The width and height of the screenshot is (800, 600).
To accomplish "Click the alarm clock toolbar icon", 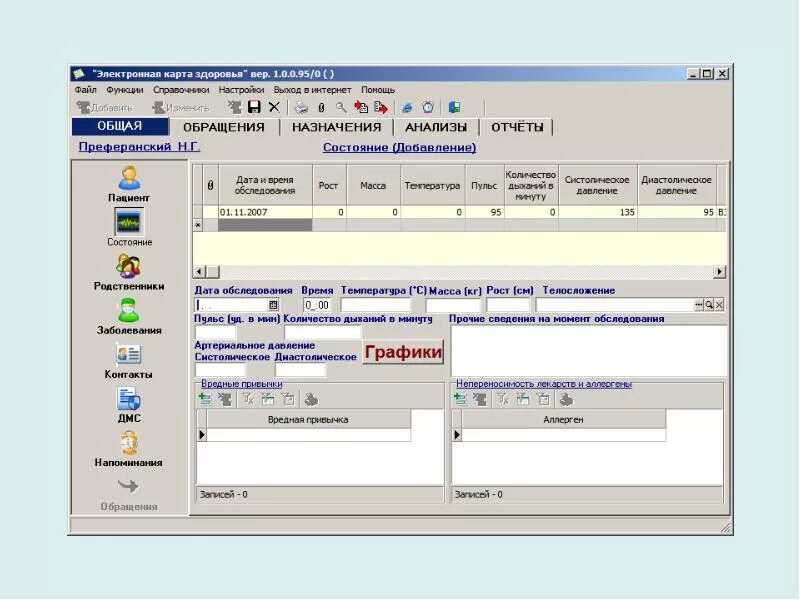I will coord(428,107).
